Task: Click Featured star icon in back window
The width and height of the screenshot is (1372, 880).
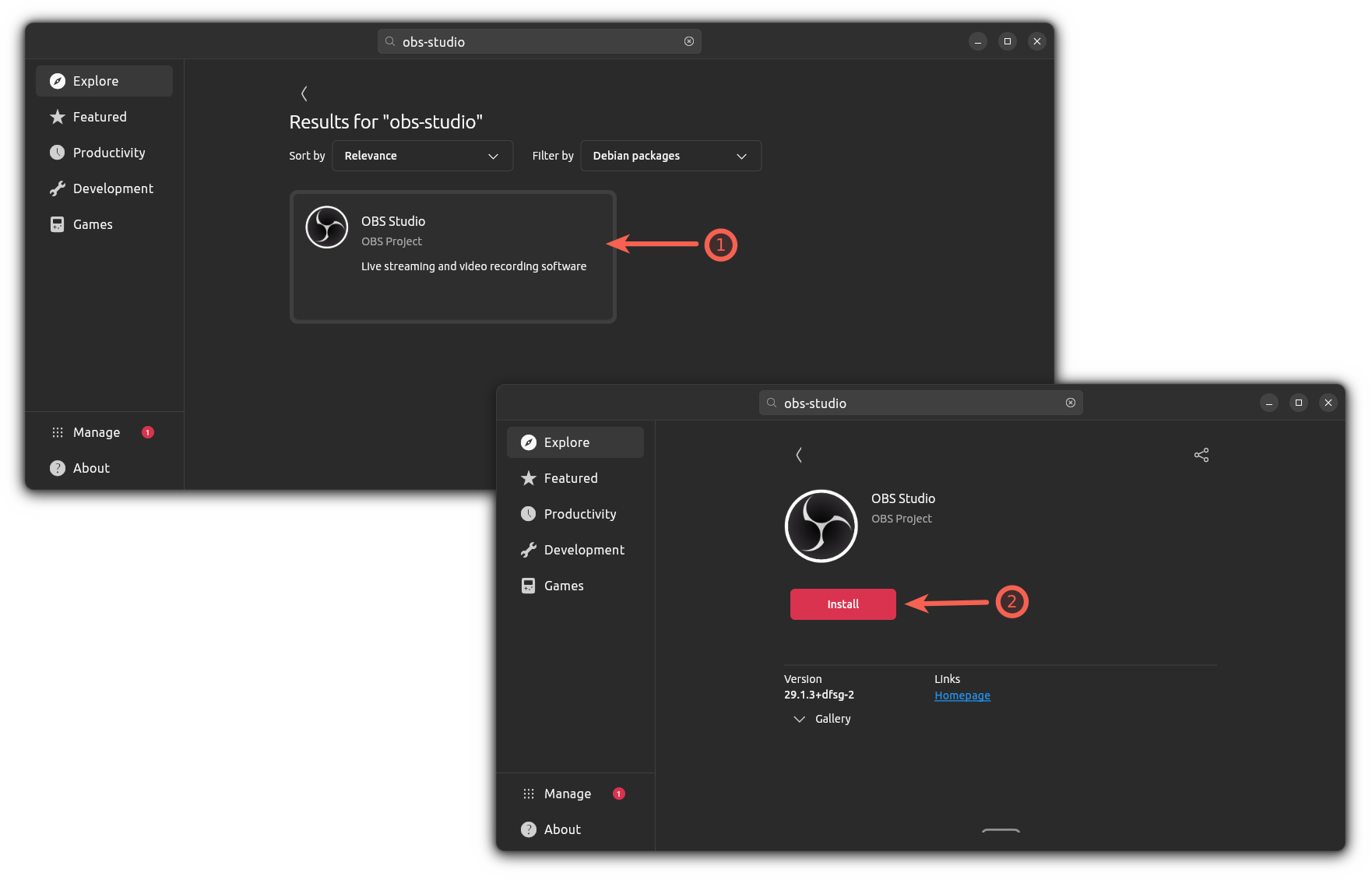Action: coord(58,117)
